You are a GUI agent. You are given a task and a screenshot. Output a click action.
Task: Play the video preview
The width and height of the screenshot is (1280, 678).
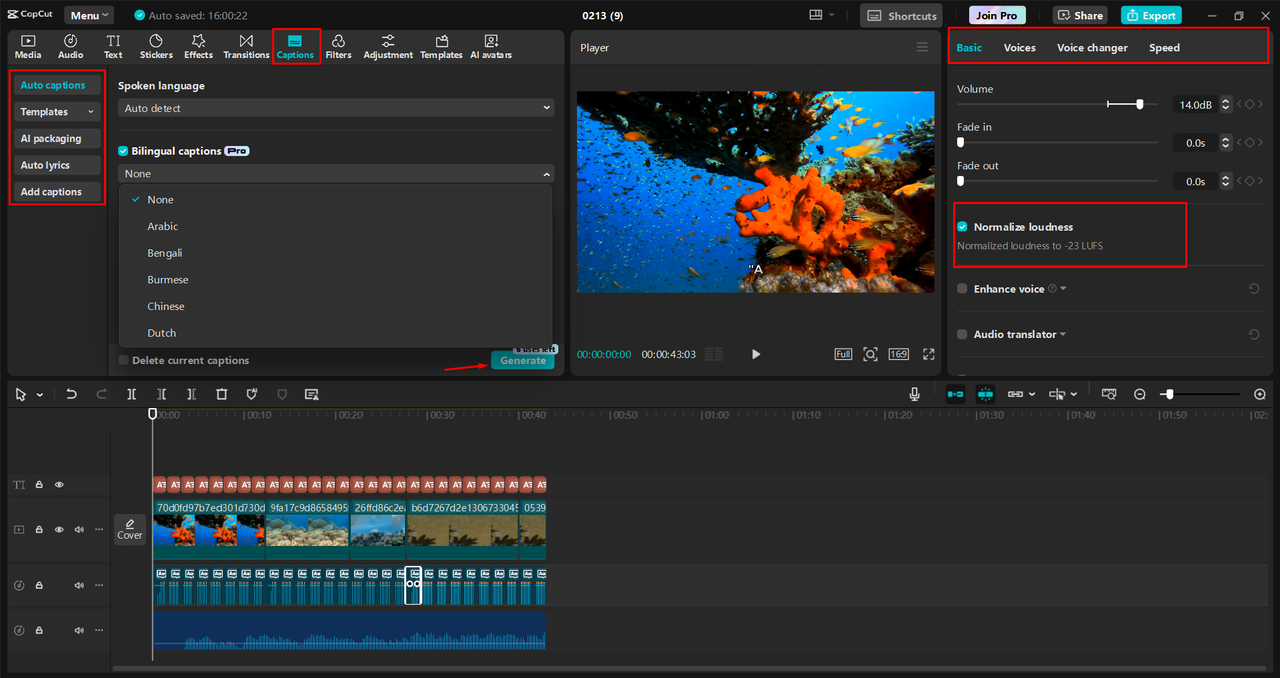(x=756, y=354)
